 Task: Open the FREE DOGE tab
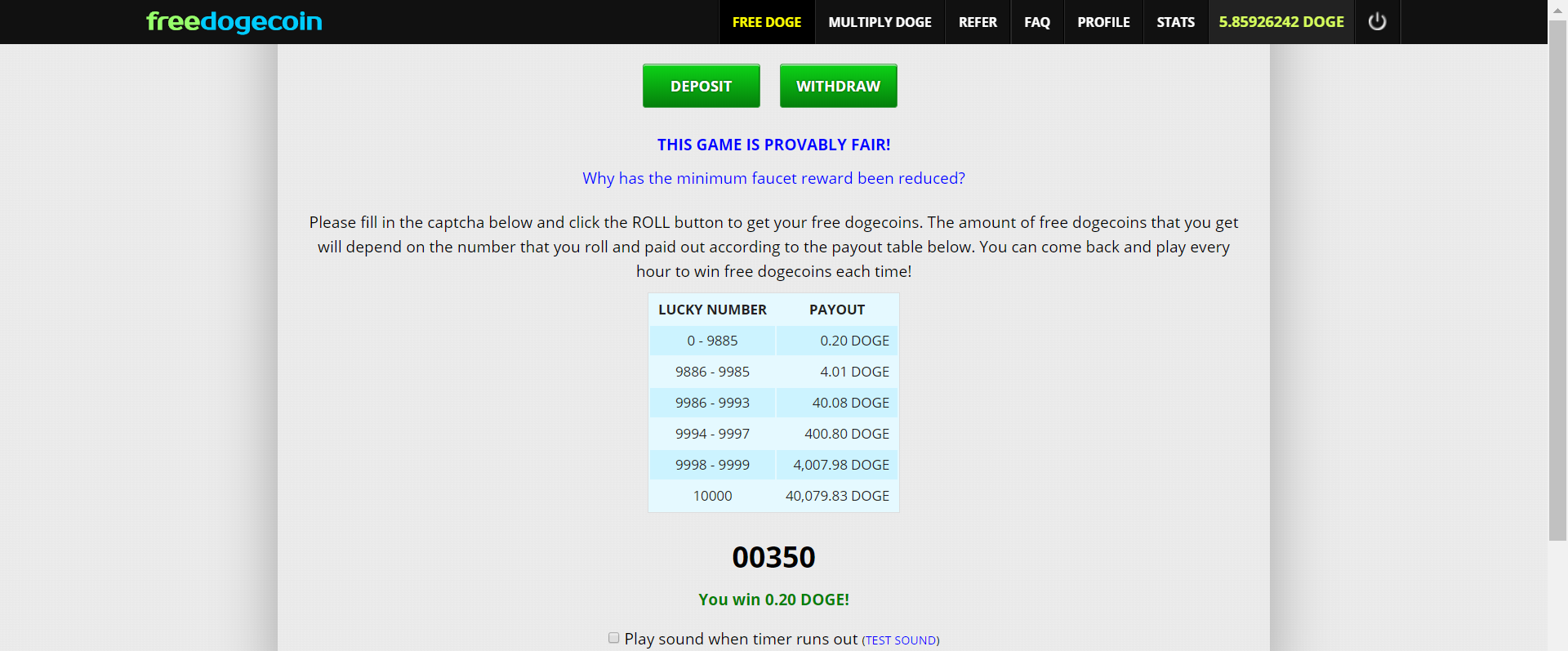(x=767, y=22)
